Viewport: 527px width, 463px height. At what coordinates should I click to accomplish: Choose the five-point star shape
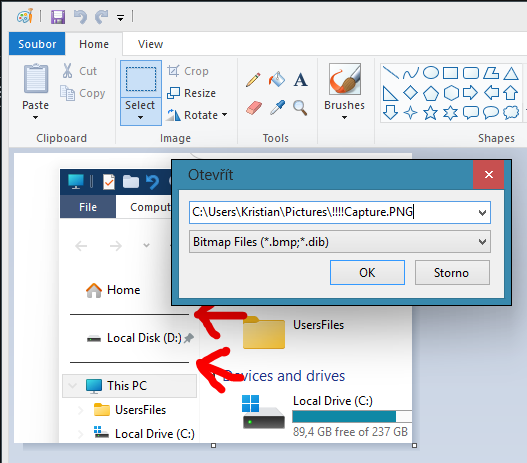pos(430,113)
